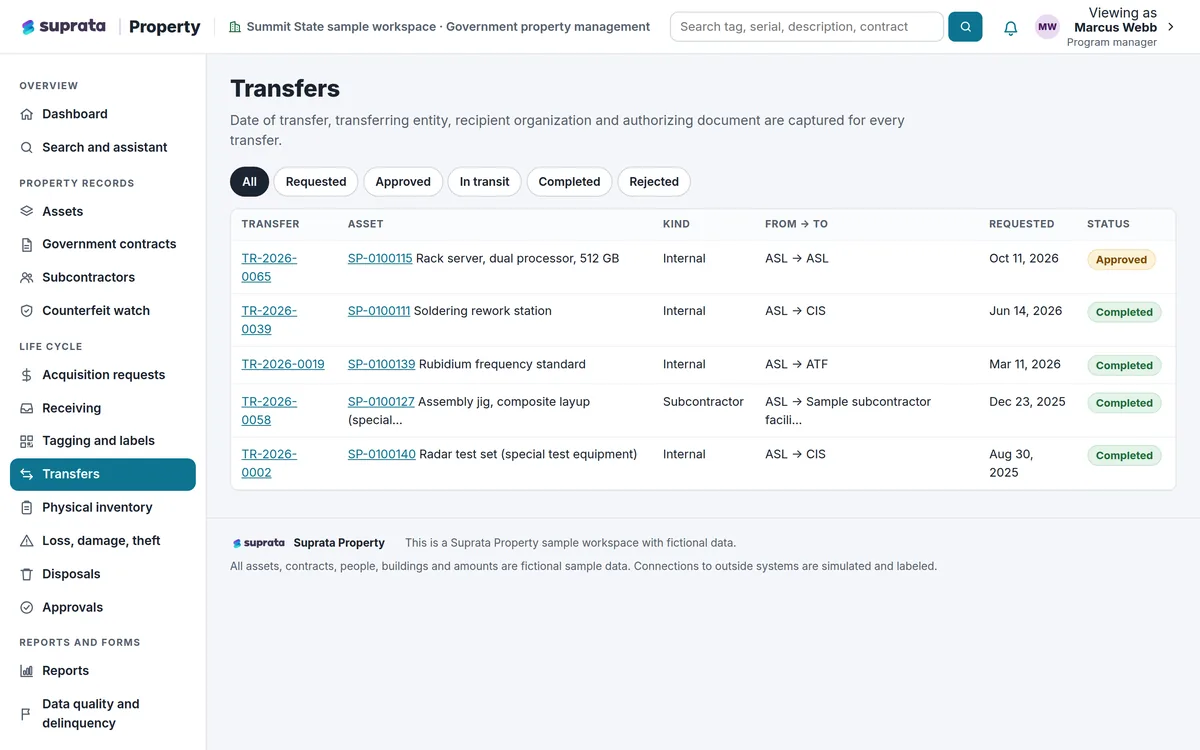Screen dimensions: 1200x750
Task: Open Physical inventory label in sidebar
Action: click(97, 507)
